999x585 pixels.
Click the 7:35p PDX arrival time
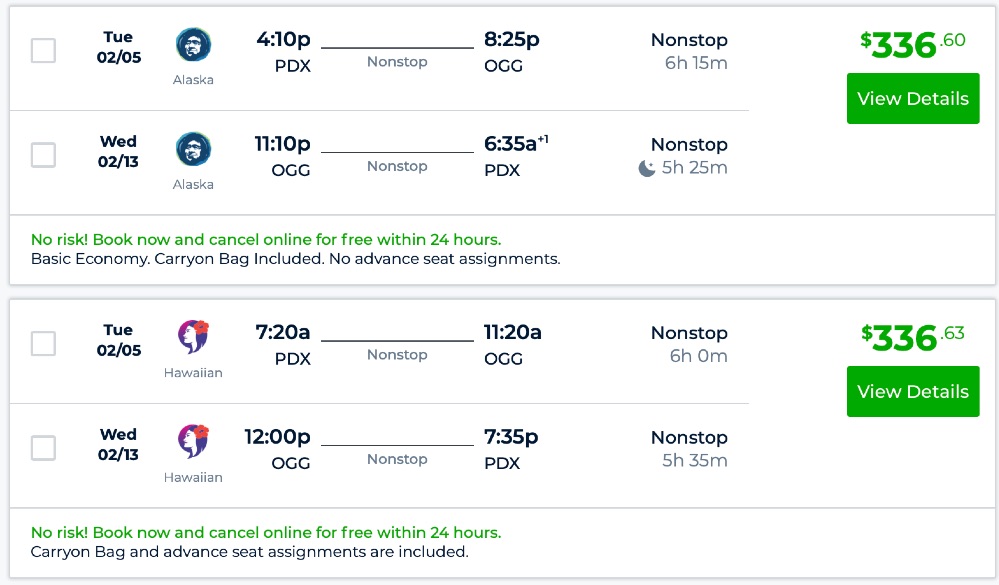(x=511, y=437)
